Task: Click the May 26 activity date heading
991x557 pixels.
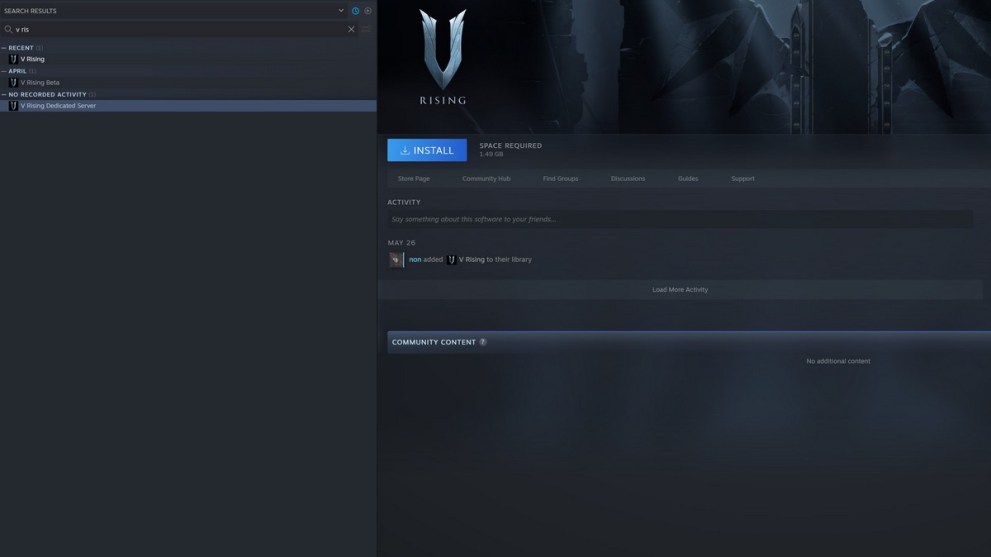Action: tap(401, 243)
